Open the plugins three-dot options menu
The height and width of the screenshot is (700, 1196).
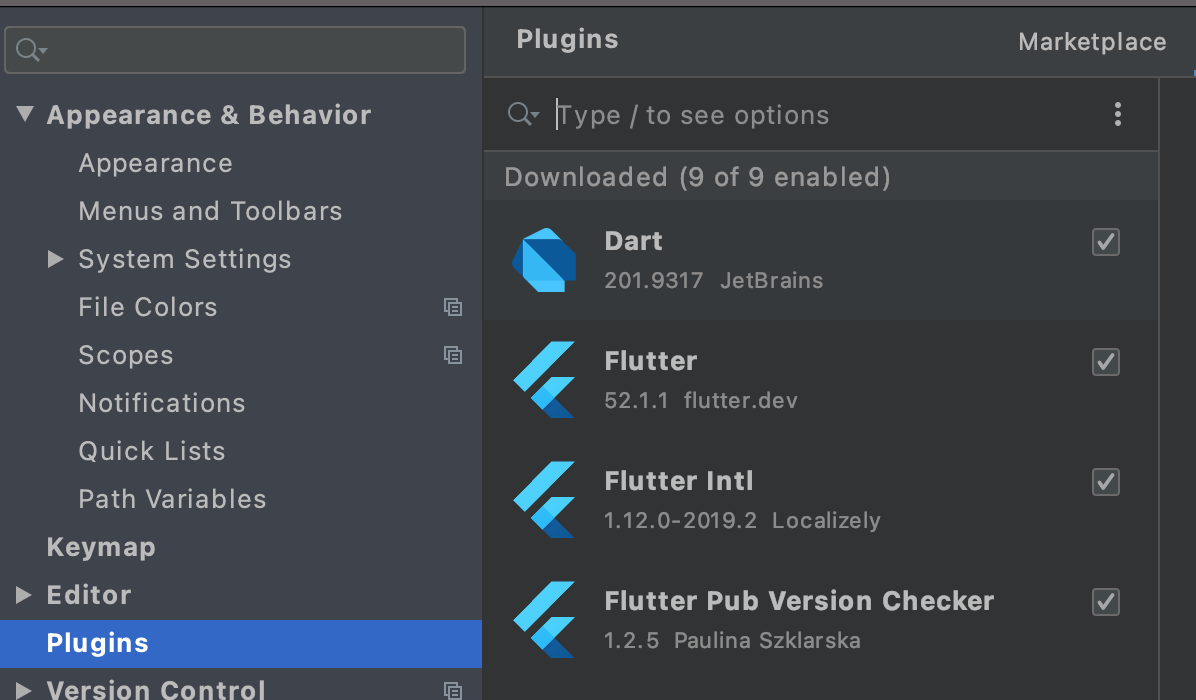tap(1118, 115)
